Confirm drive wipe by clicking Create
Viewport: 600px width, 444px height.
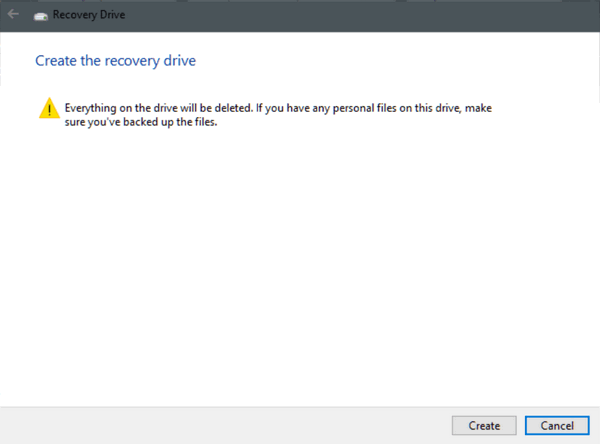pos(484,426)
